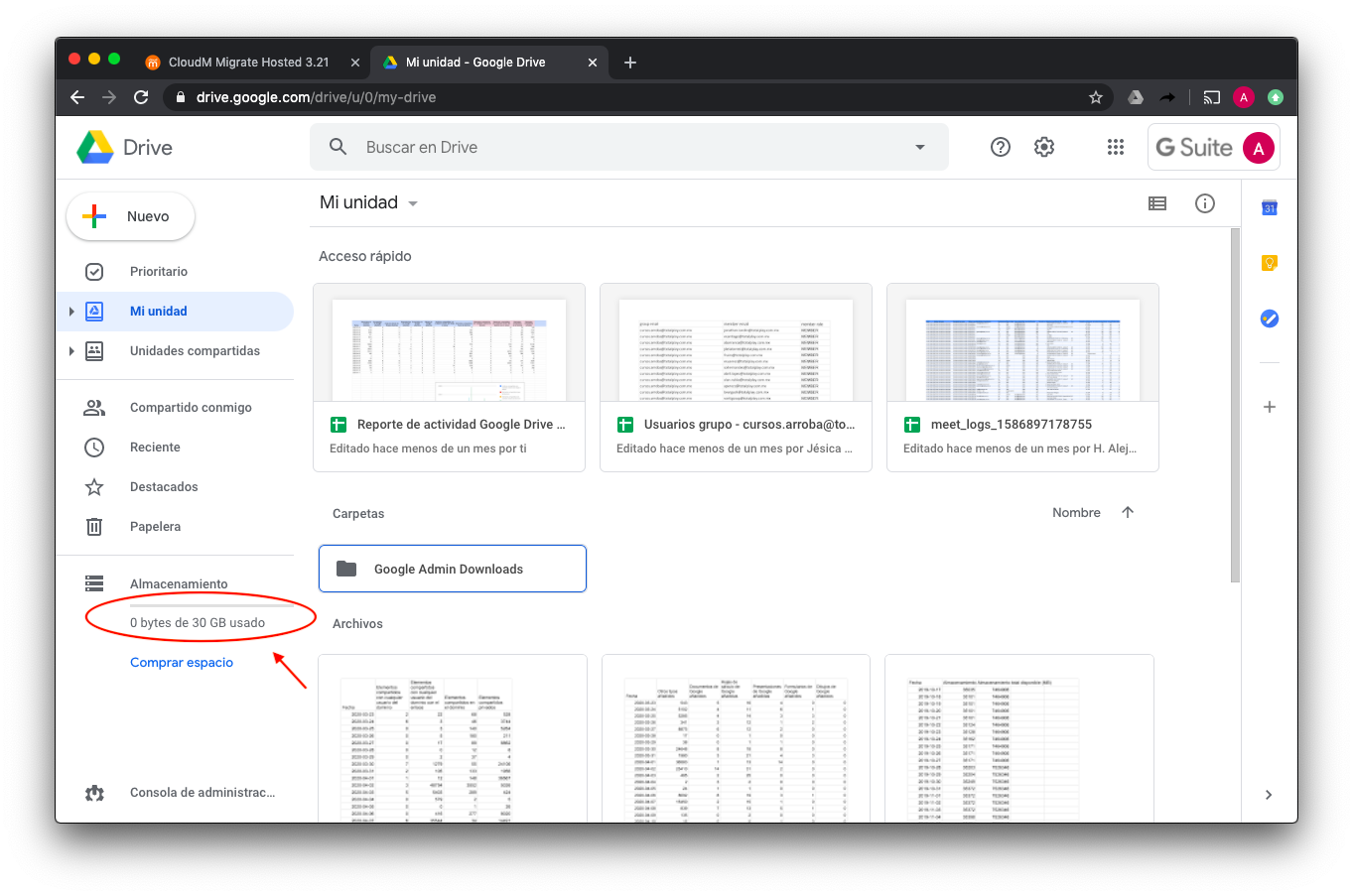This screenshot has height=896, width=1353.
Task: Expand Mi unidad tree in sidebar
Action: click(71, 312)
